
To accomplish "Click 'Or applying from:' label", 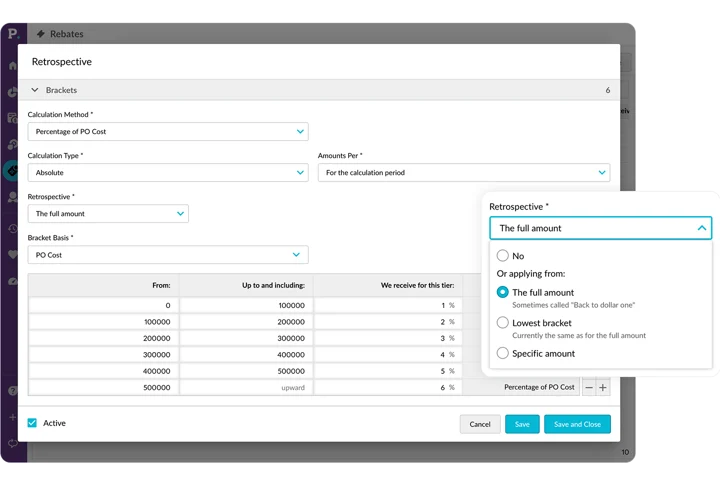I will point(531,274).
